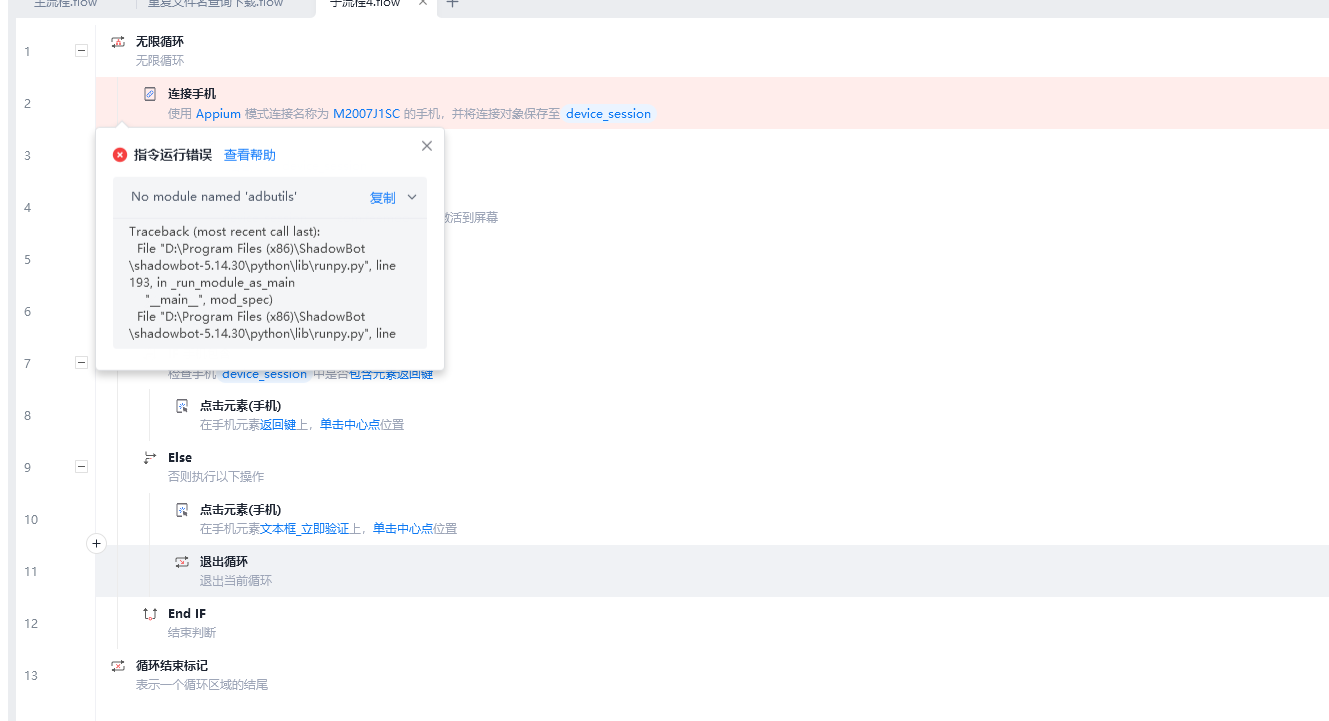Collapse the 无限循环 block on line 1
Viewport: 1329px width, 721px height.
81,51
